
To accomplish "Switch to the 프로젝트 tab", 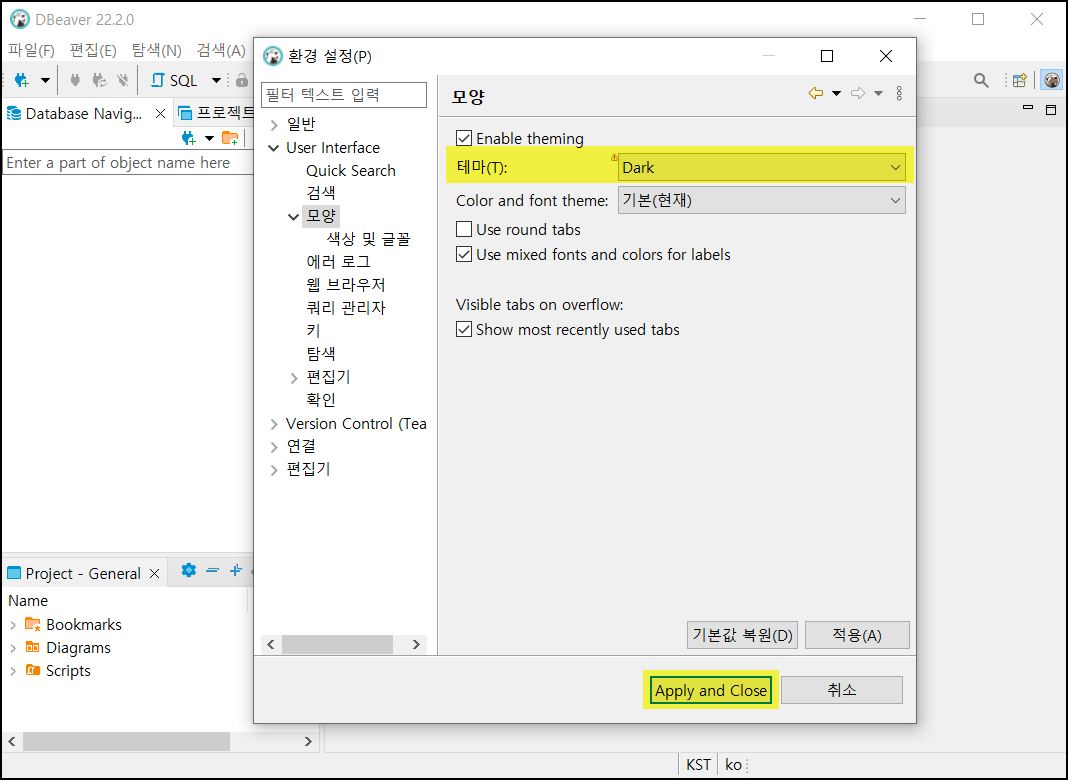I will coord(215,113).
